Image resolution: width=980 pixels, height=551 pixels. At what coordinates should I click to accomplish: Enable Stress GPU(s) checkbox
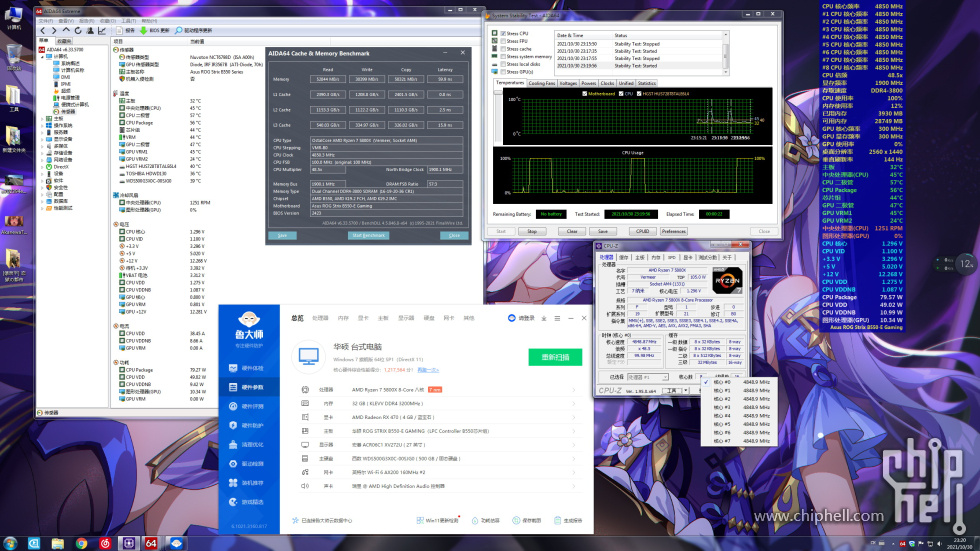(503, 72)
